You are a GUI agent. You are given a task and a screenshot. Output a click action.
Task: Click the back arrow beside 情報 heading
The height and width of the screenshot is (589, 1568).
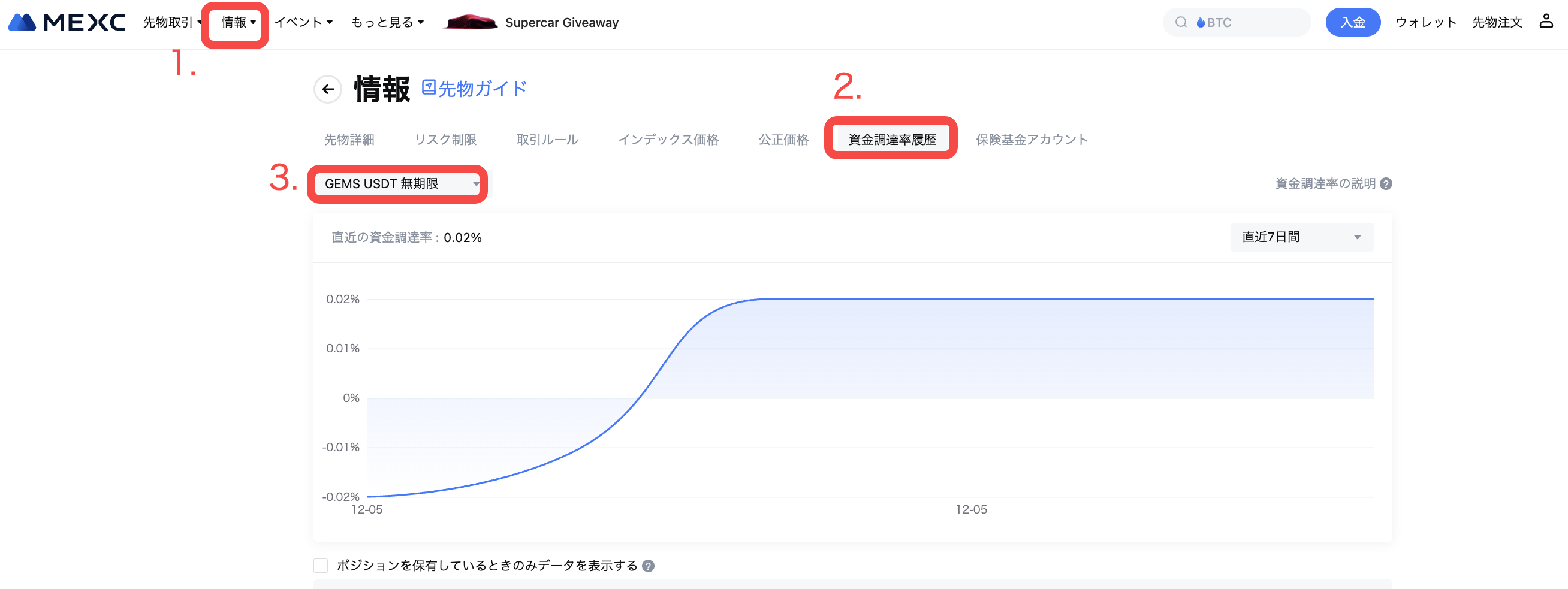[328, 89]
